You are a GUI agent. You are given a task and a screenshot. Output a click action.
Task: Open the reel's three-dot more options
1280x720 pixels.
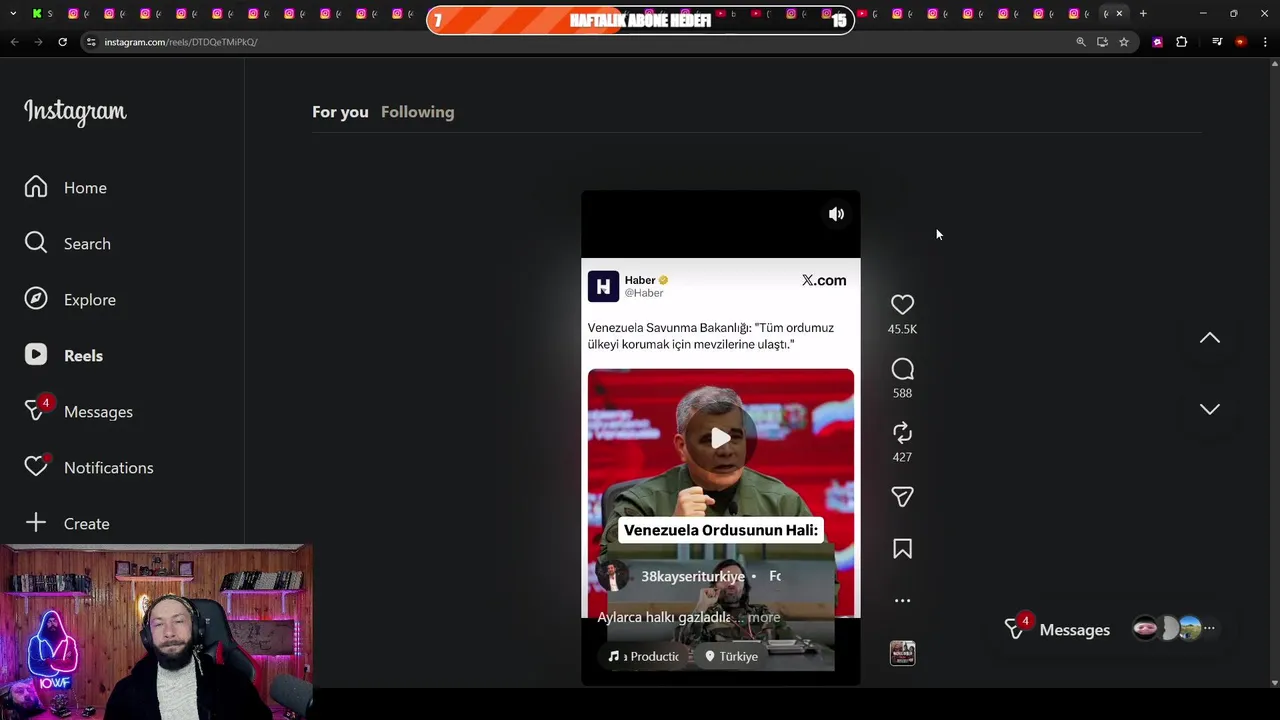tap(902, 601)
